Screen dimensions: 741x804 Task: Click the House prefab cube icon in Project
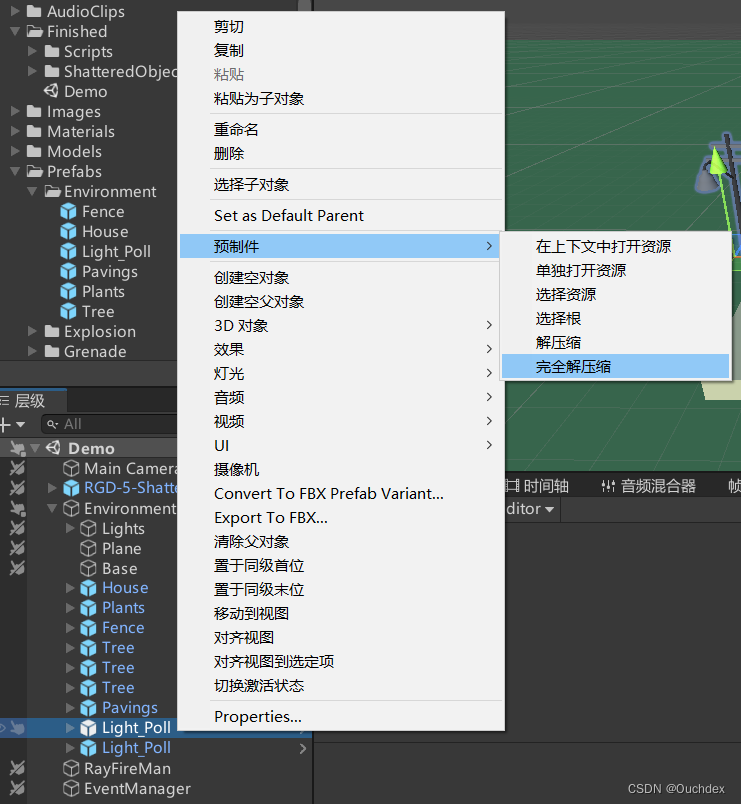pos(68,232)
